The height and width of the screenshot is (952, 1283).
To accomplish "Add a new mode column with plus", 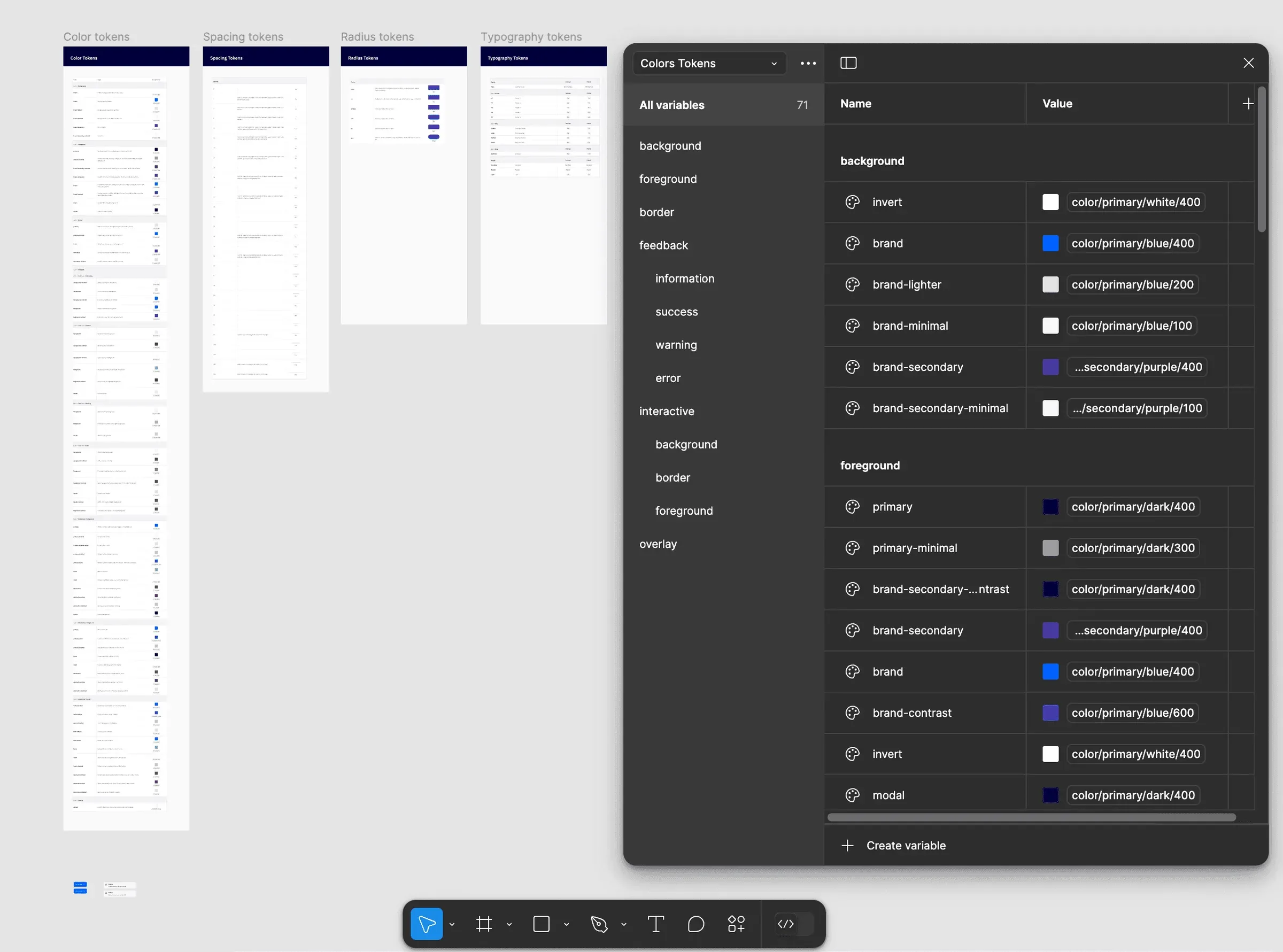I will (1248, 104).
